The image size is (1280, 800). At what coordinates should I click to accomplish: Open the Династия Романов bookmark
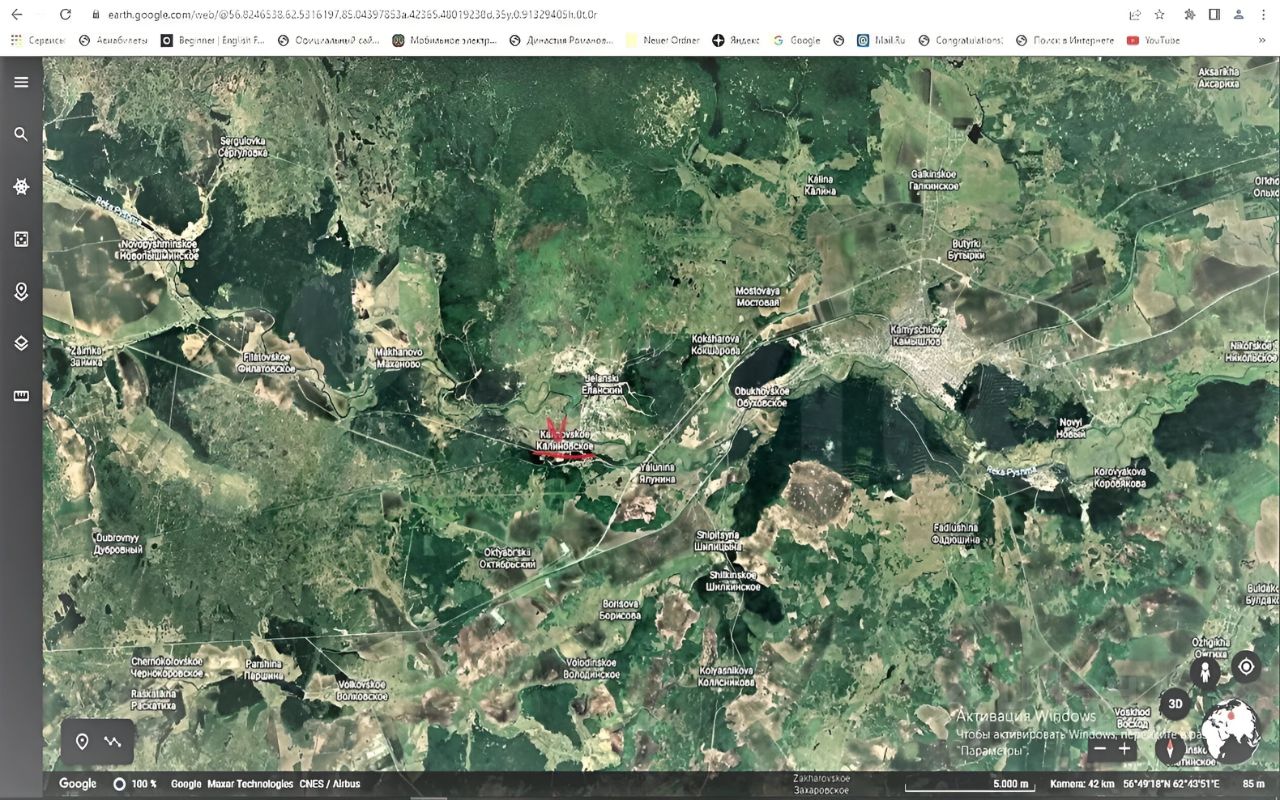pos(561,41)
